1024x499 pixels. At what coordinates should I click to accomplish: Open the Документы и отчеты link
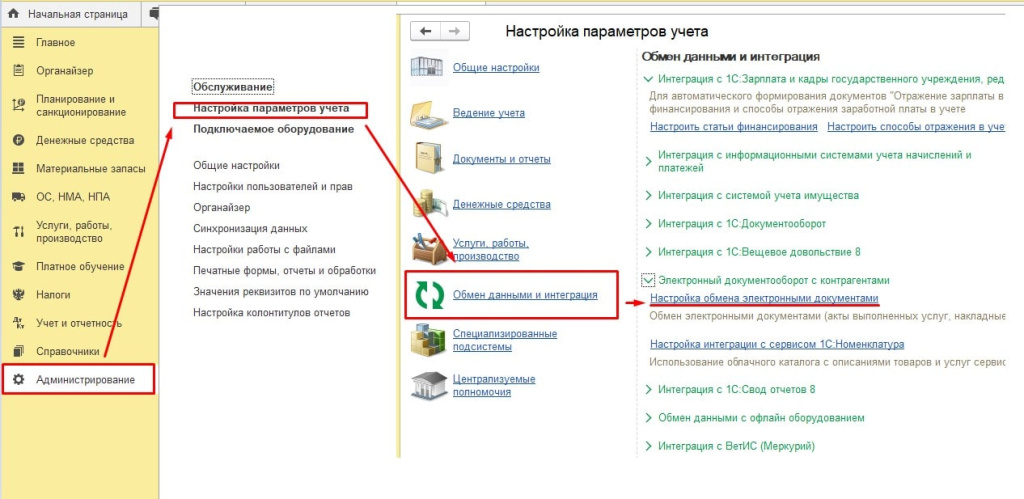click(502, 159)
